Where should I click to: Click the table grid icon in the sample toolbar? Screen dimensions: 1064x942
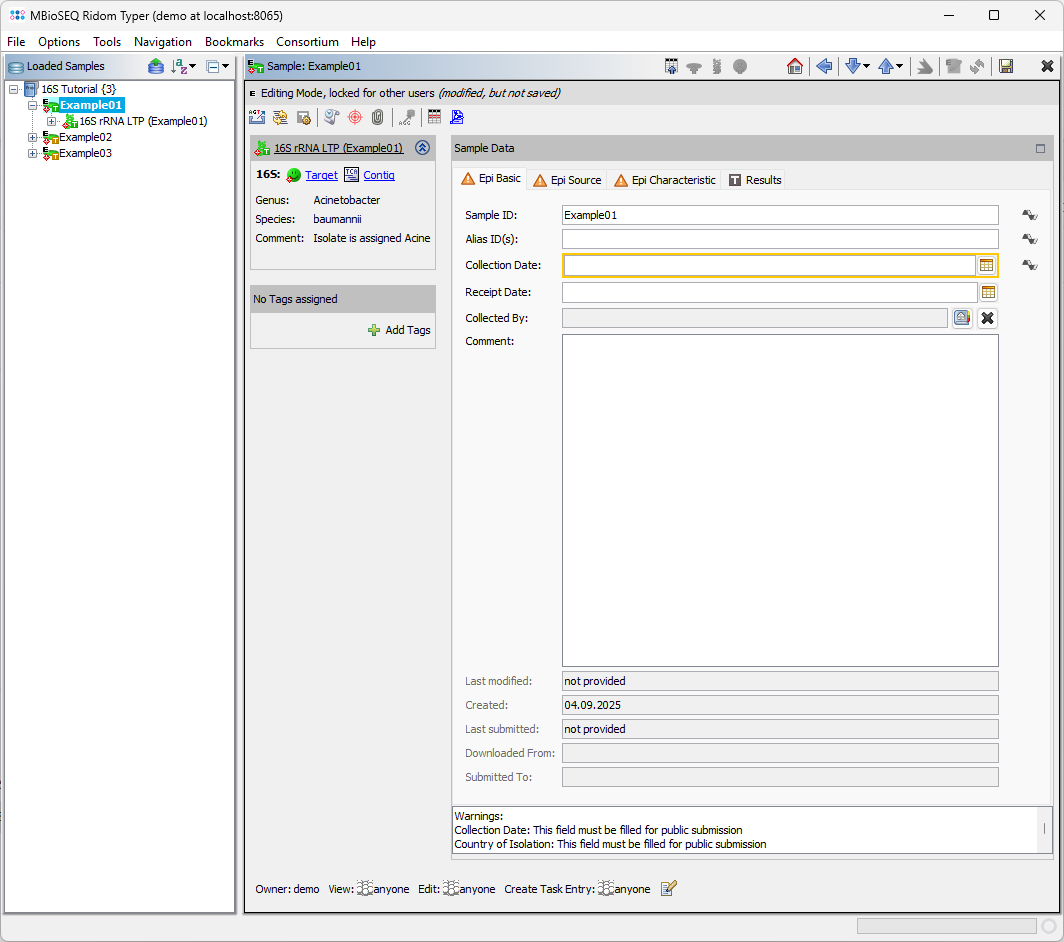(434, 117)
